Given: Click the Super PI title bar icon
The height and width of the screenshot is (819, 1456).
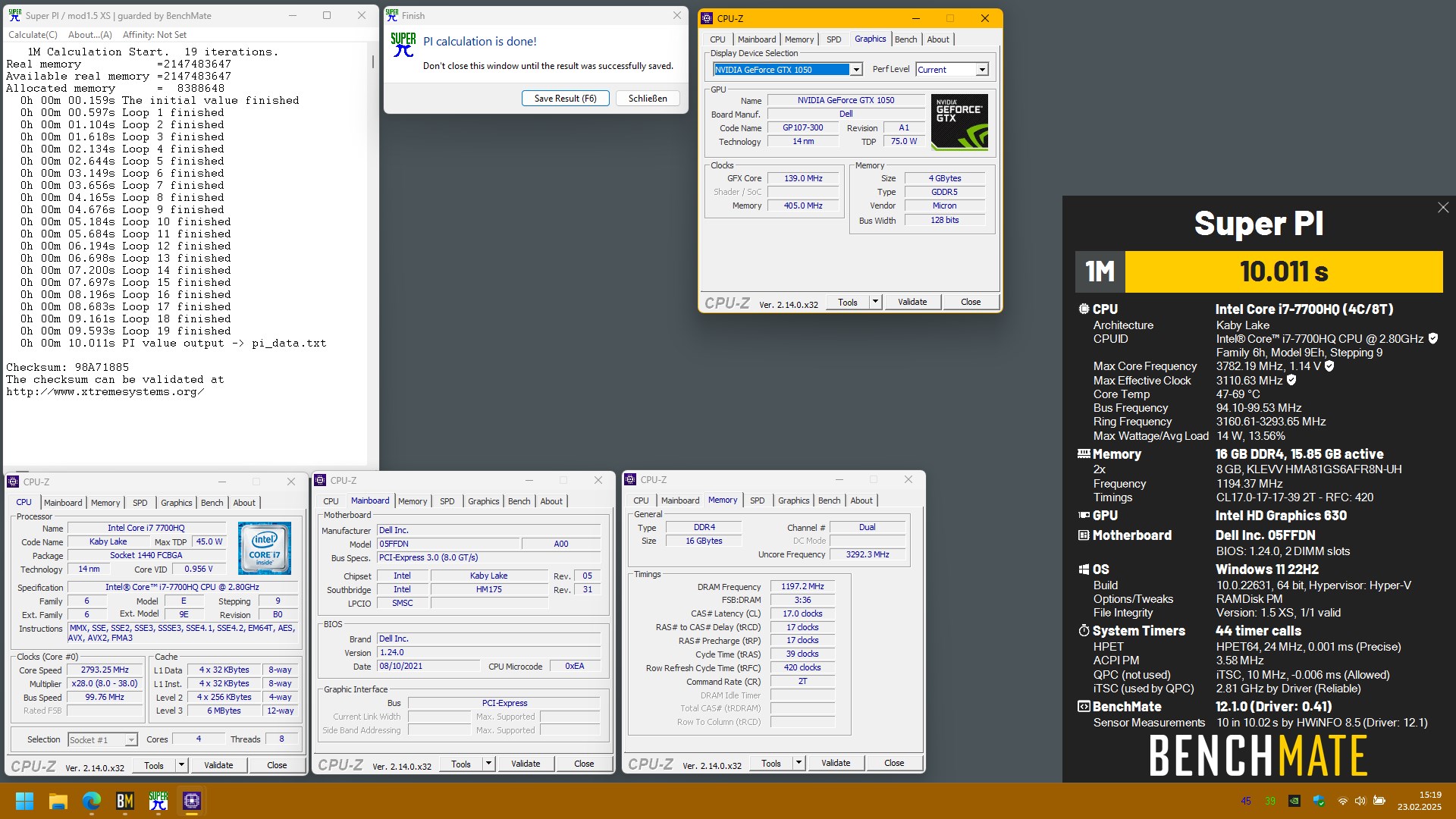Looking at the screenshot, I should [x=14, y=15].
